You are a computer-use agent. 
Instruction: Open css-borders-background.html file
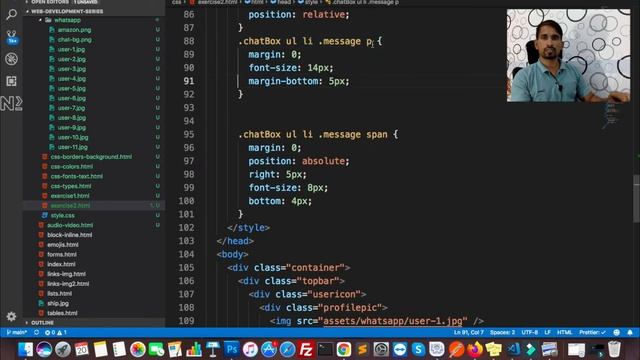pos(91,157)
